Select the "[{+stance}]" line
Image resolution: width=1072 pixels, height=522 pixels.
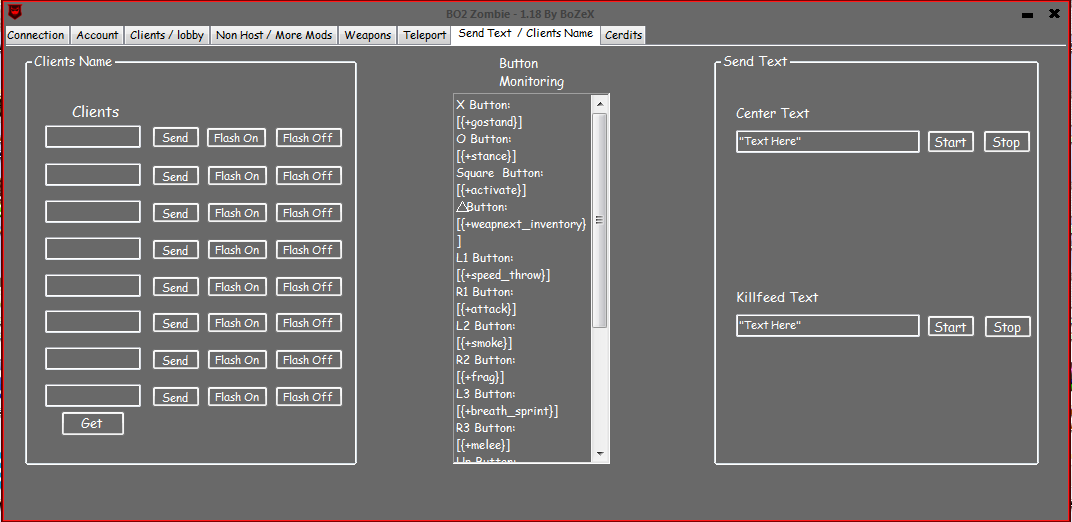[486, 156]
